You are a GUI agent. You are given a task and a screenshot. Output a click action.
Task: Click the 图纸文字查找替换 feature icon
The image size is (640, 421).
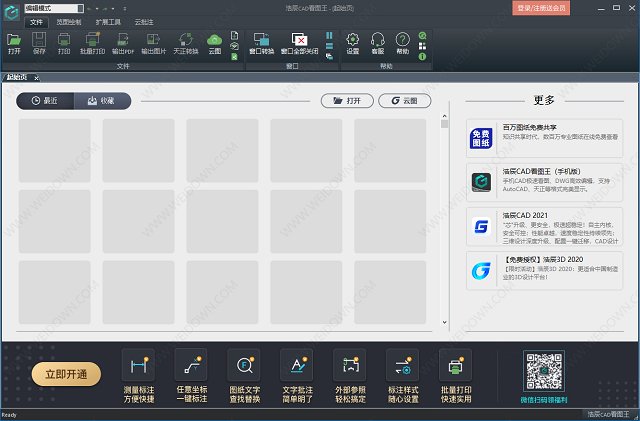[x=244, y=367]
